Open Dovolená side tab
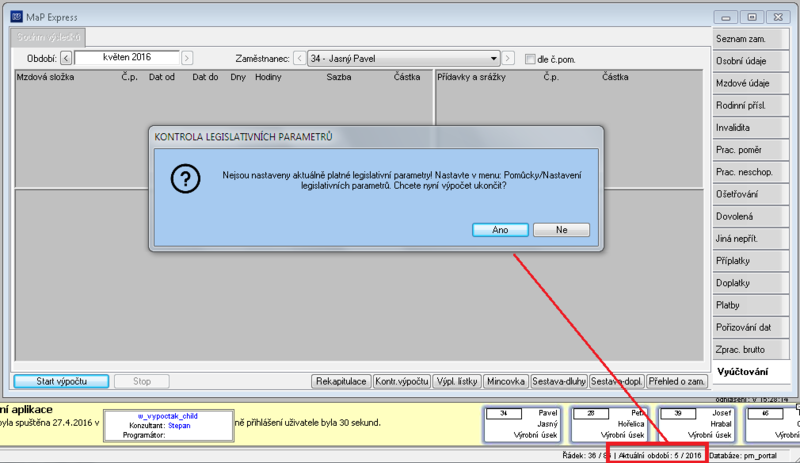This screenshot has height=463, width=800. tap(751, 216)
